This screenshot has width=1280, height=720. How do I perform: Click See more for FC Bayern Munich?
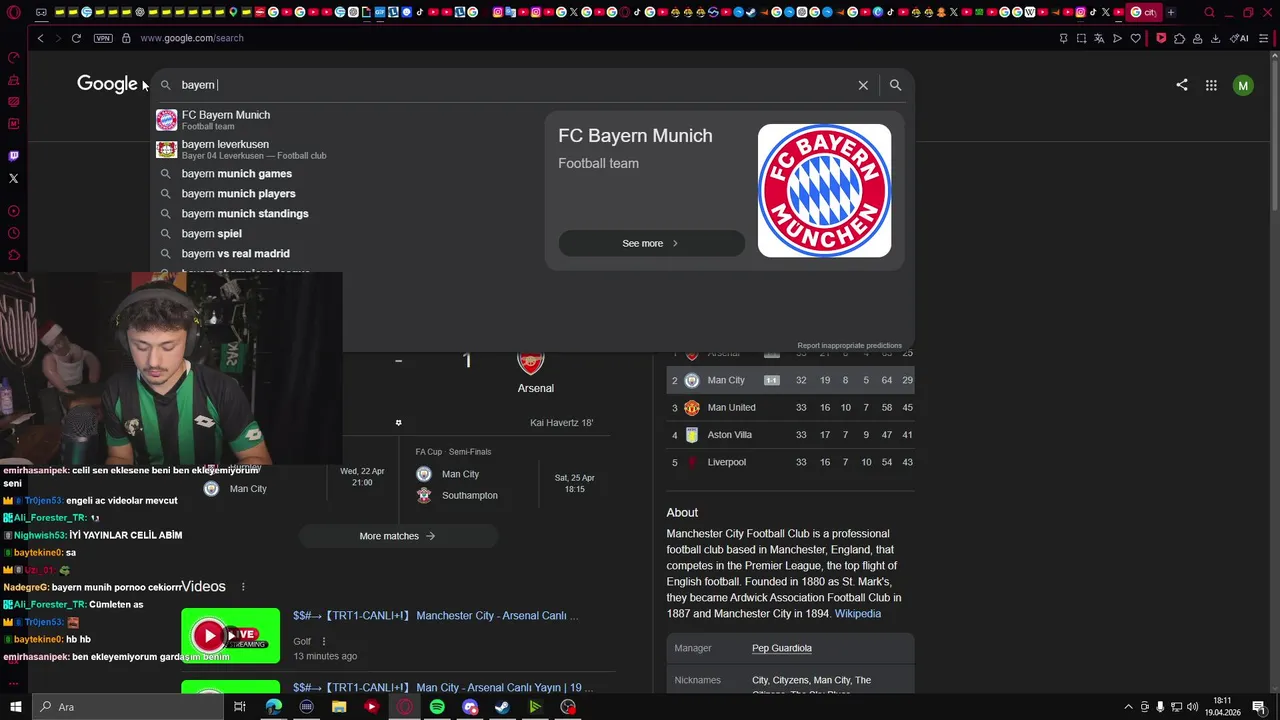(x=651, y=243)
